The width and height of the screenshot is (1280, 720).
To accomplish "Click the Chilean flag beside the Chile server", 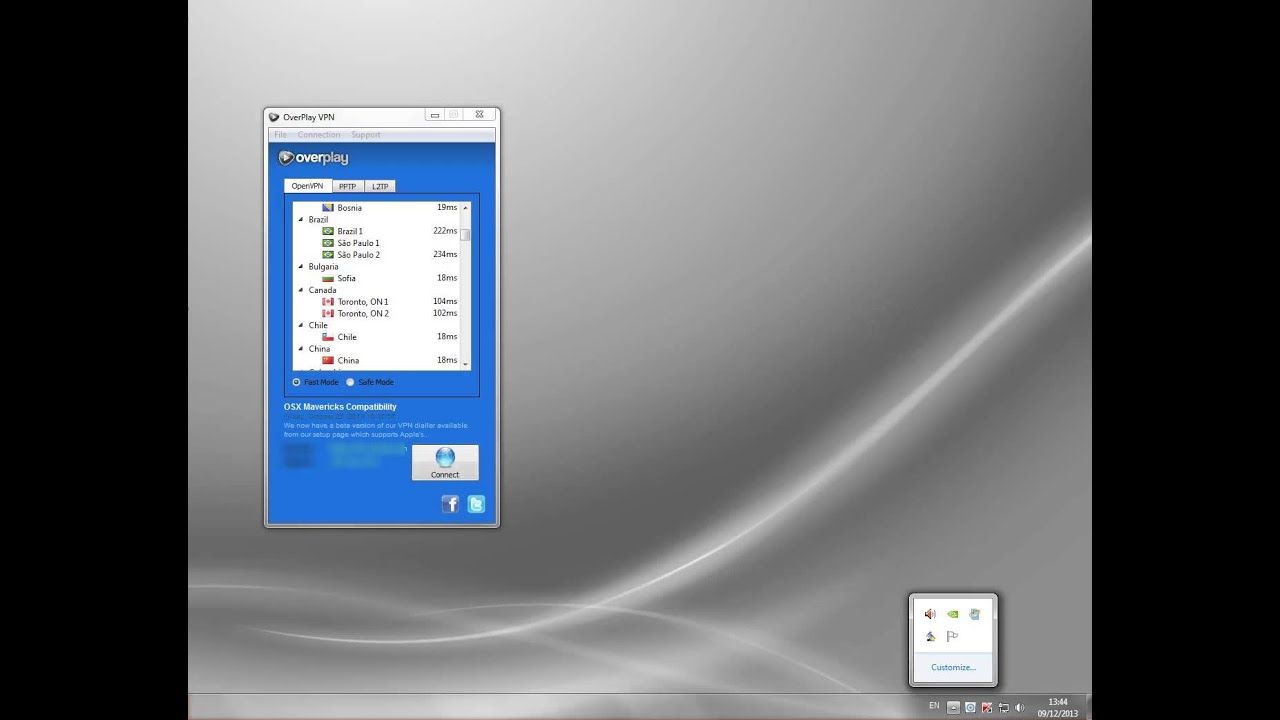I will tap(327, 337).
